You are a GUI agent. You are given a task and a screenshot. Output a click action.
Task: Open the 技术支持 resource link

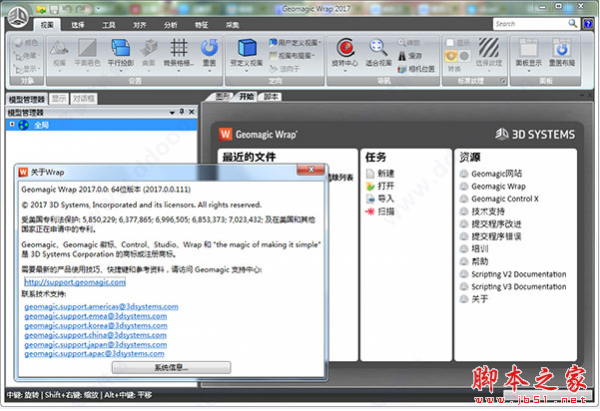[488, 211]
